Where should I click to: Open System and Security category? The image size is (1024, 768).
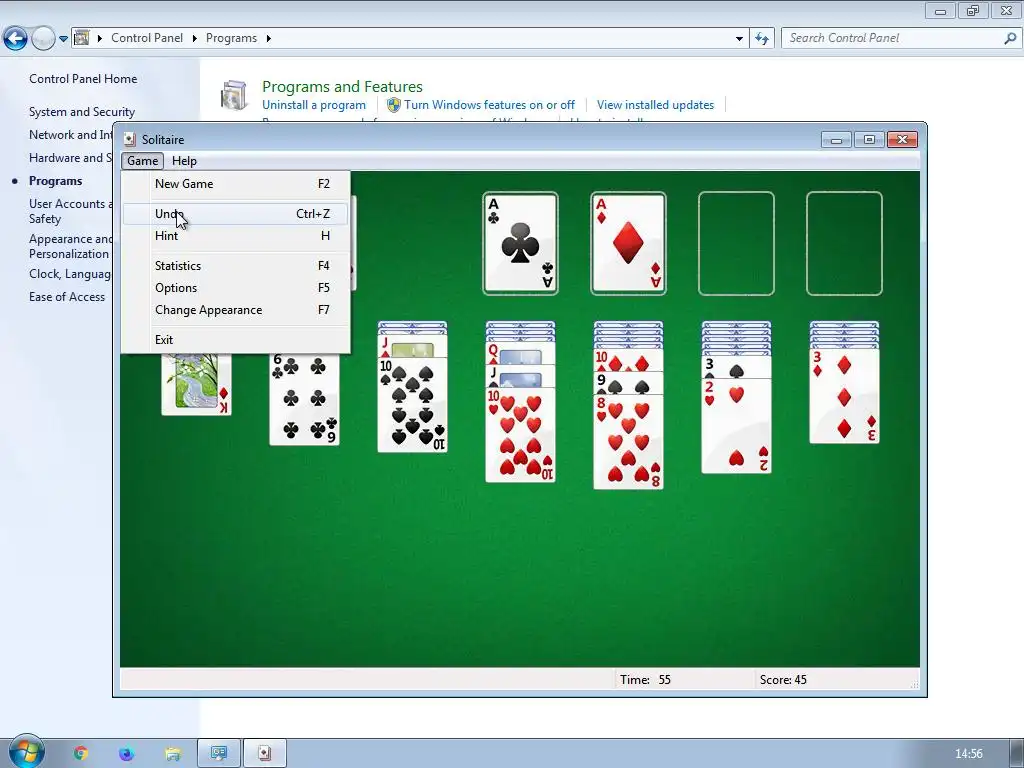pyautogui.click(x=82, y=112)
